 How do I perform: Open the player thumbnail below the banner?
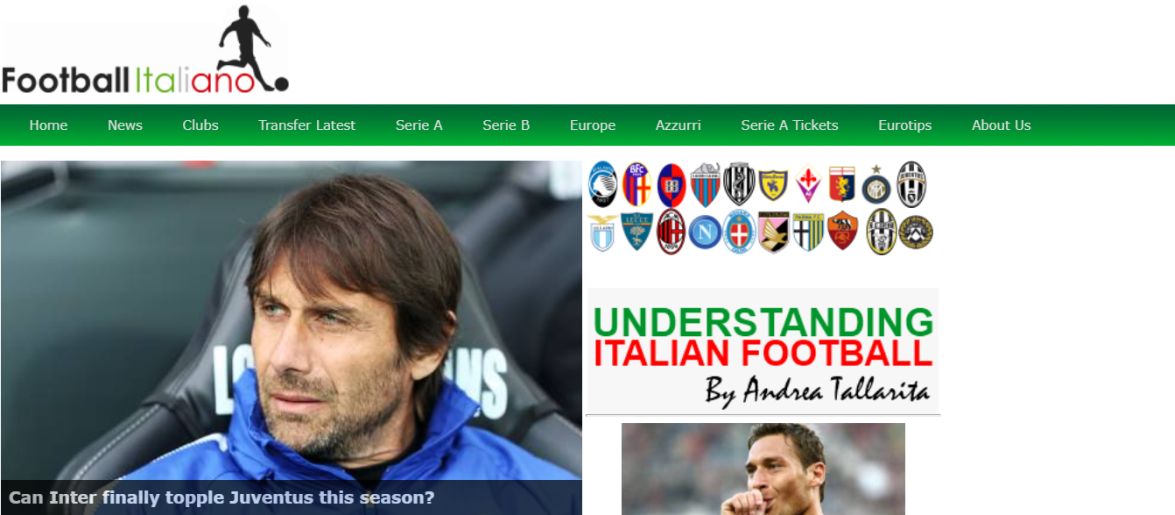pyautogui.click(x=763, y=469)
